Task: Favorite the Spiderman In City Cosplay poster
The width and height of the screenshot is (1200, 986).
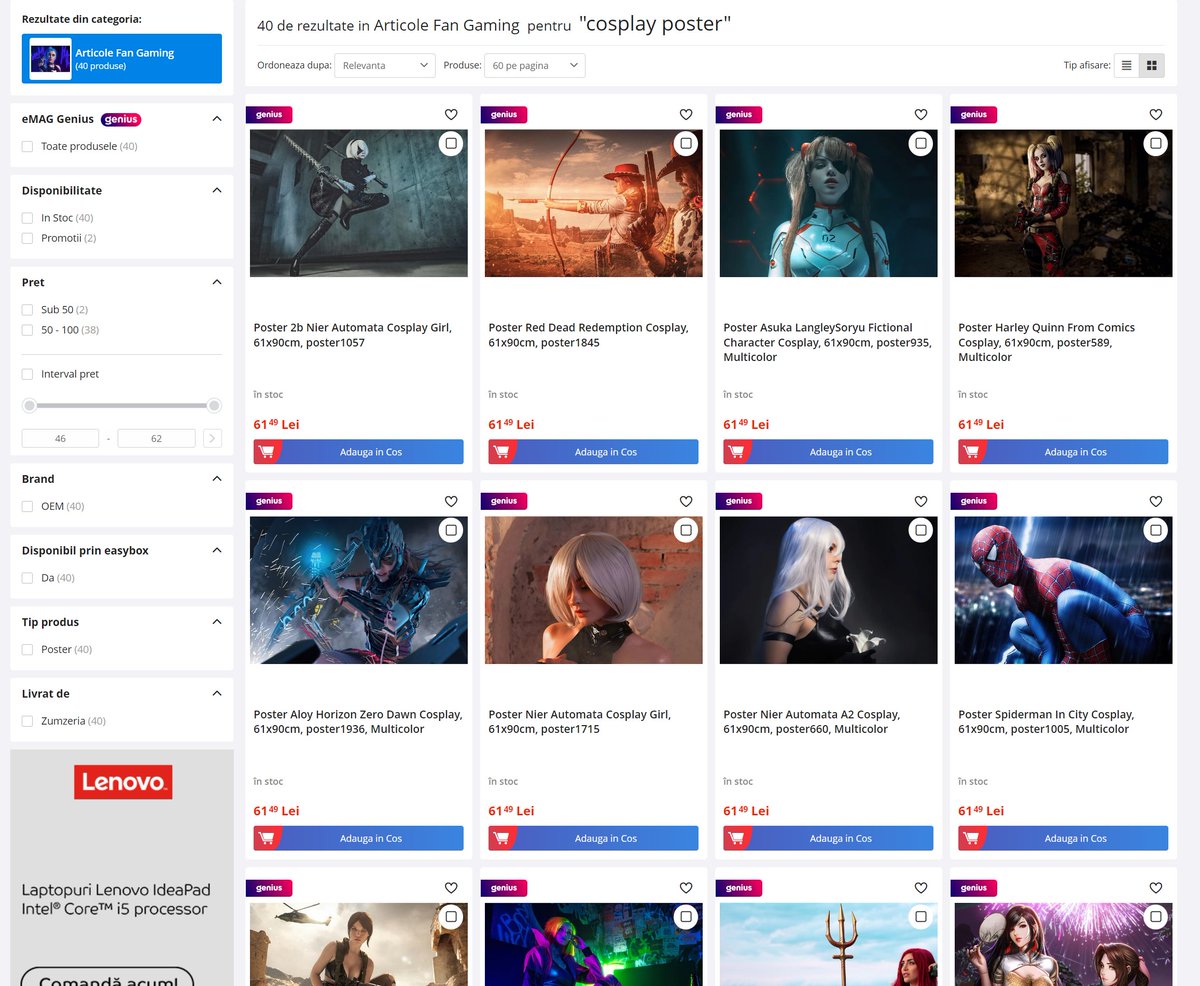Action: 1156,501
